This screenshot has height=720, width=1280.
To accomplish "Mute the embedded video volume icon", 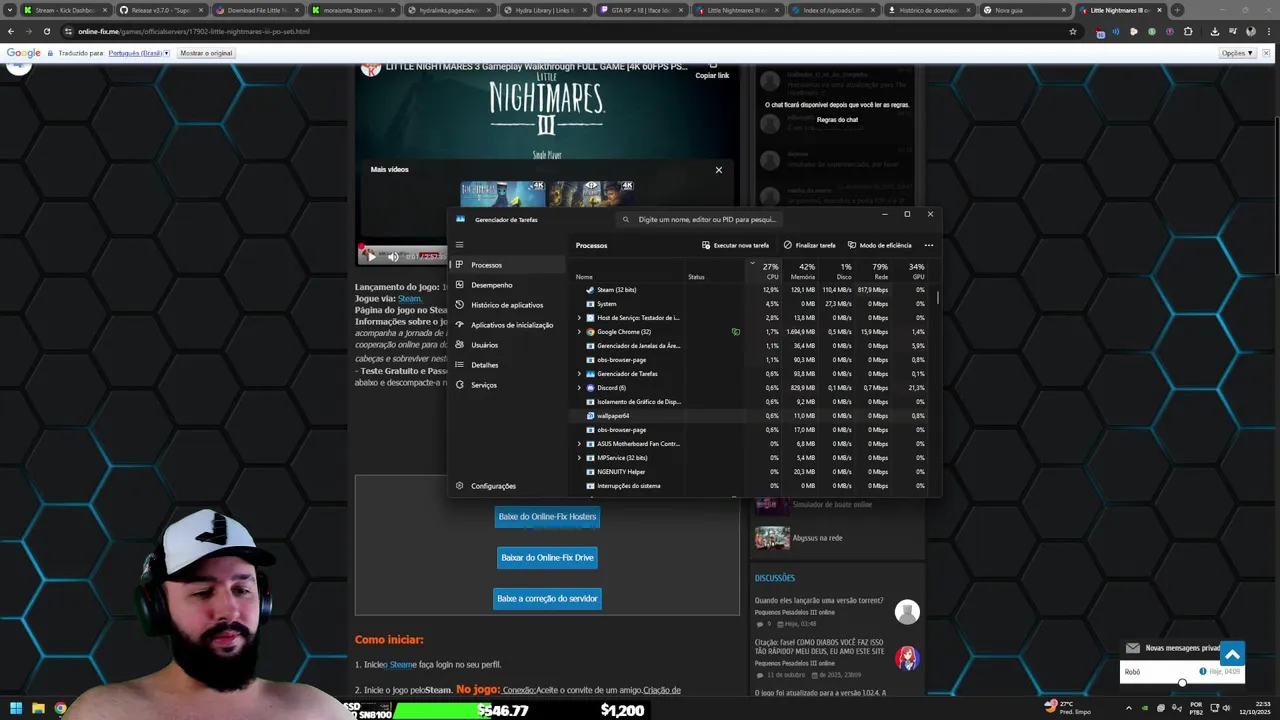I will pyautogui.click(x=393, y=257).
